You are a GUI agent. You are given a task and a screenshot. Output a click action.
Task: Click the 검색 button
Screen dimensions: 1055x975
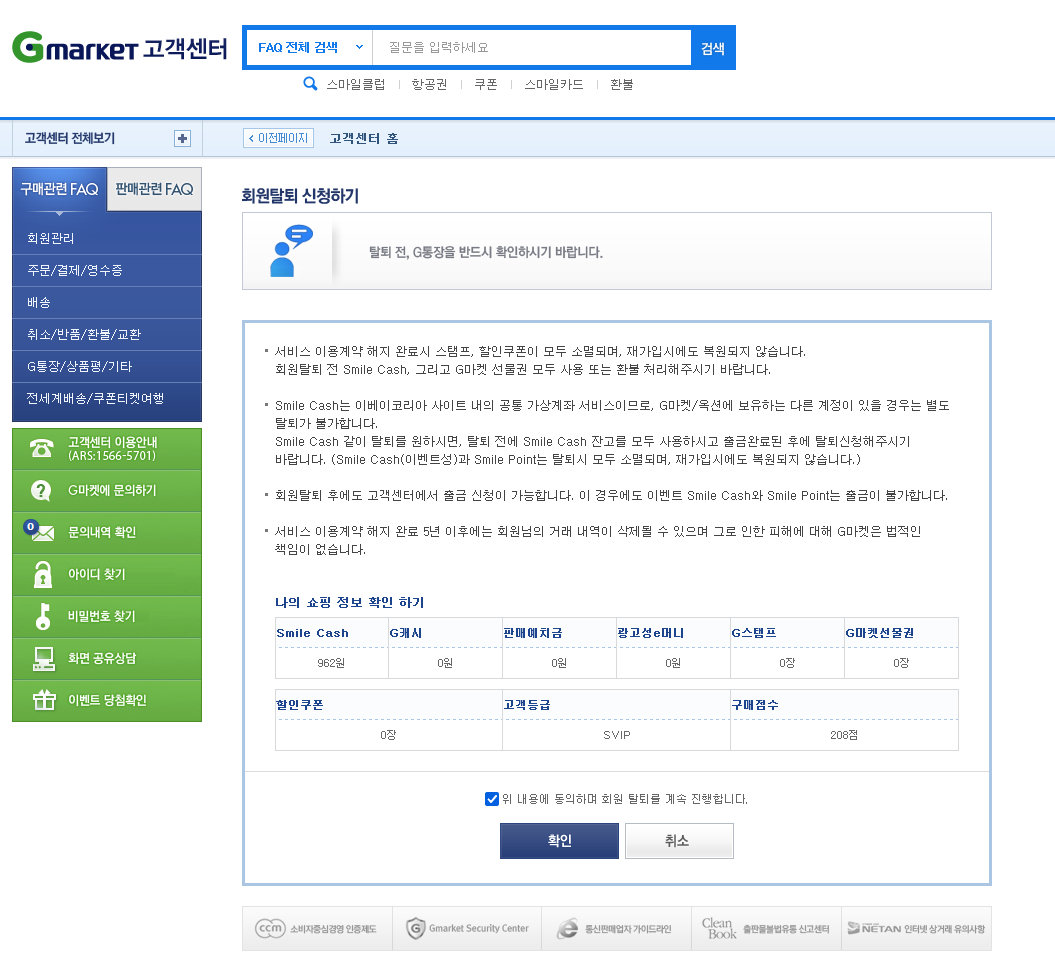tap(713, 48)
